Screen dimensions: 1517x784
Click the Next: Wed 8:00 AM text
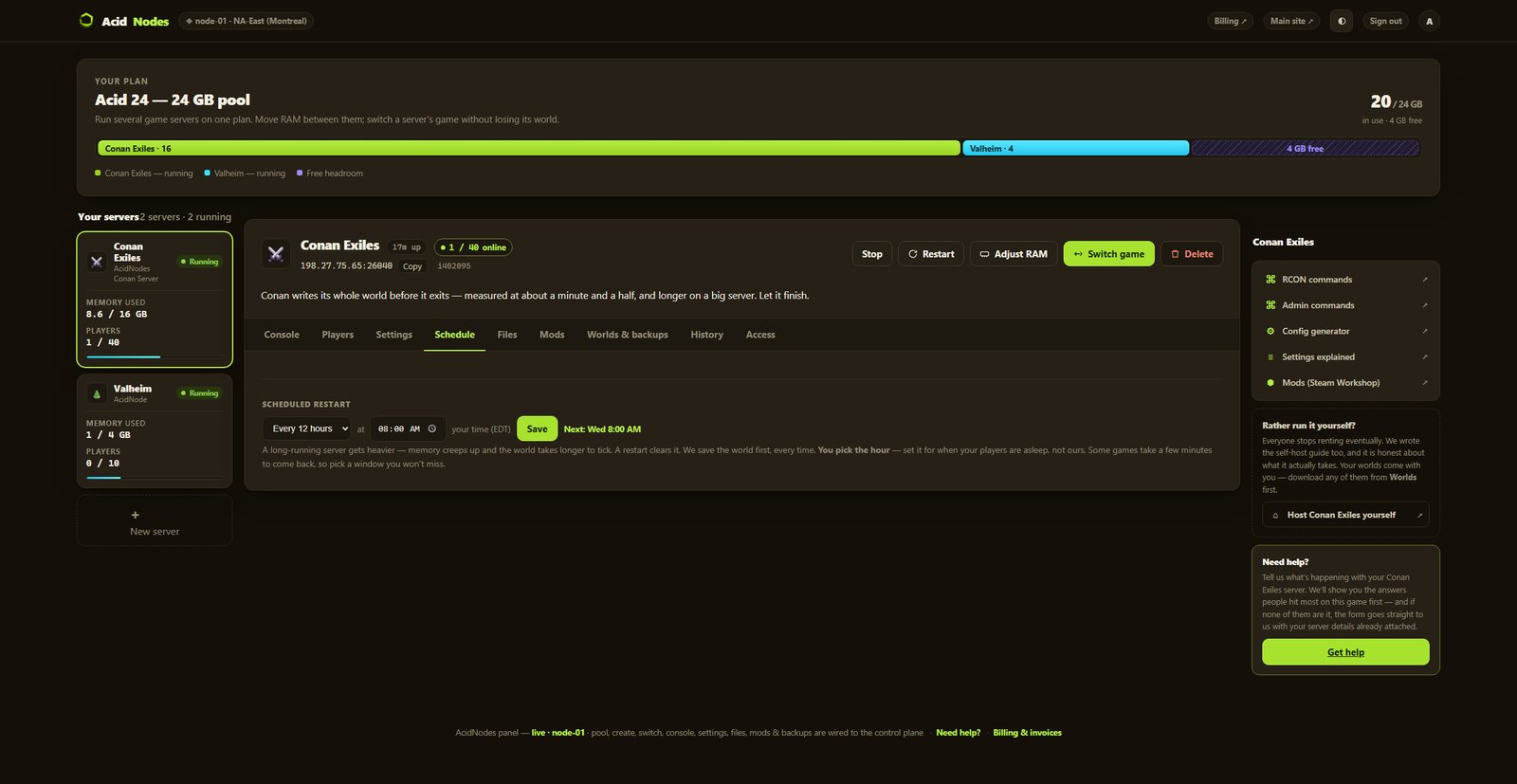pos(602,429)
